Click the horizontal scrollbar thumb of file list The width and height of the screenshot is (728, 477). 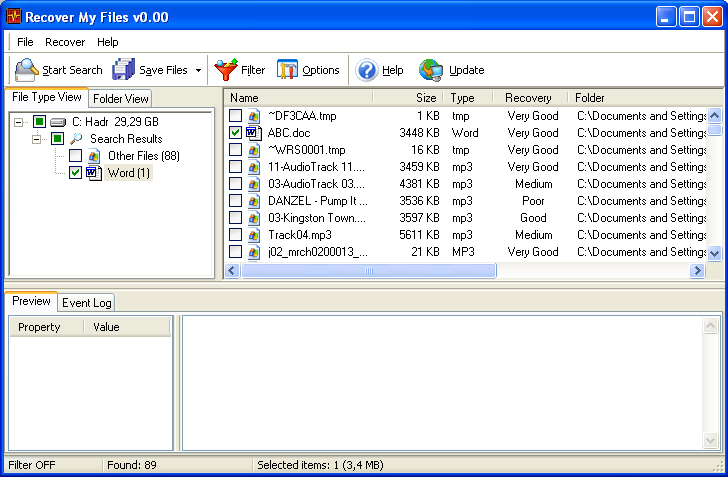tap(369, 270)
